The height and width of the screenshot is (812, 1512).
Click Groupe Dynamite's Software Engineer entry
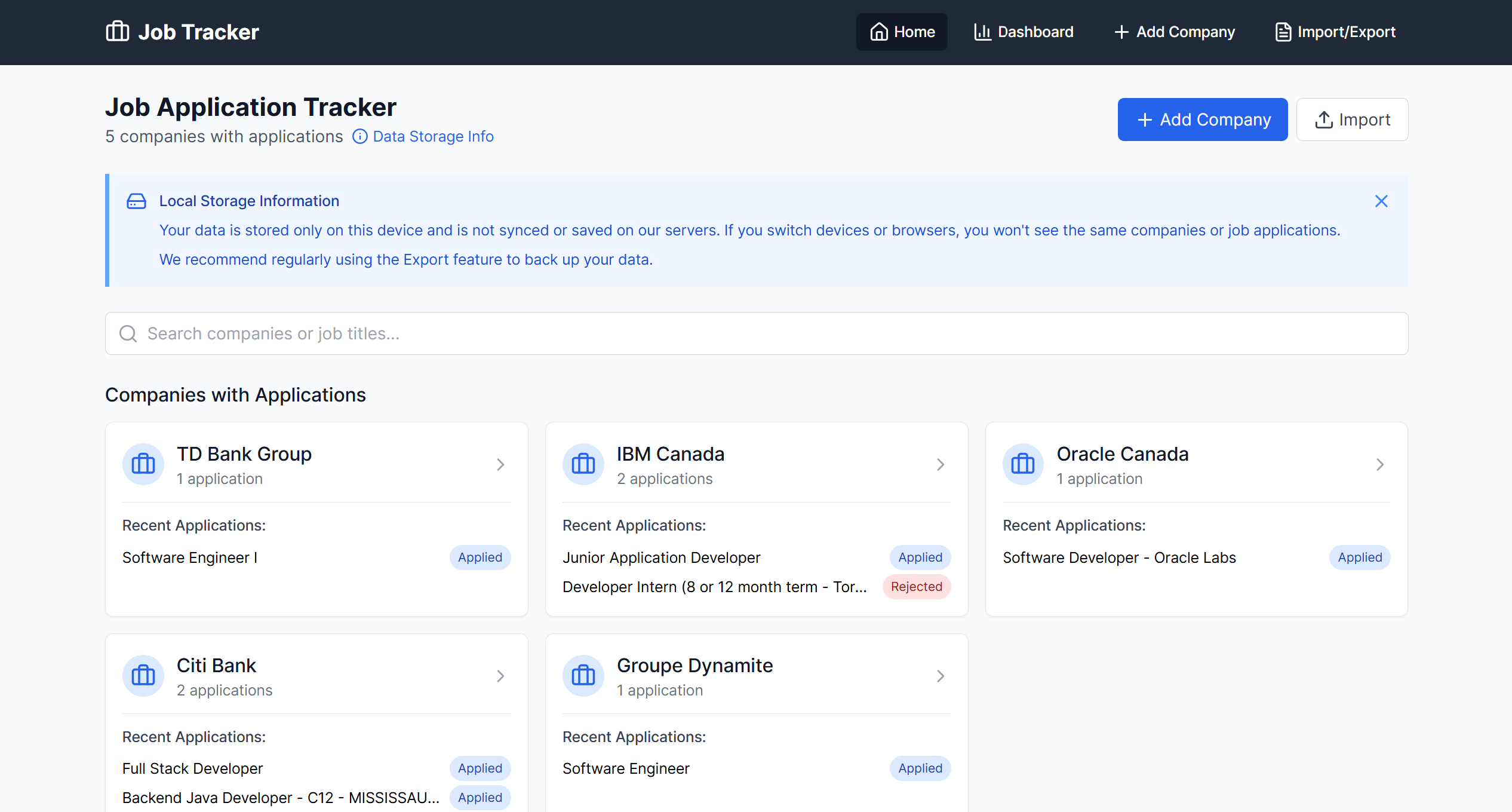626,768
